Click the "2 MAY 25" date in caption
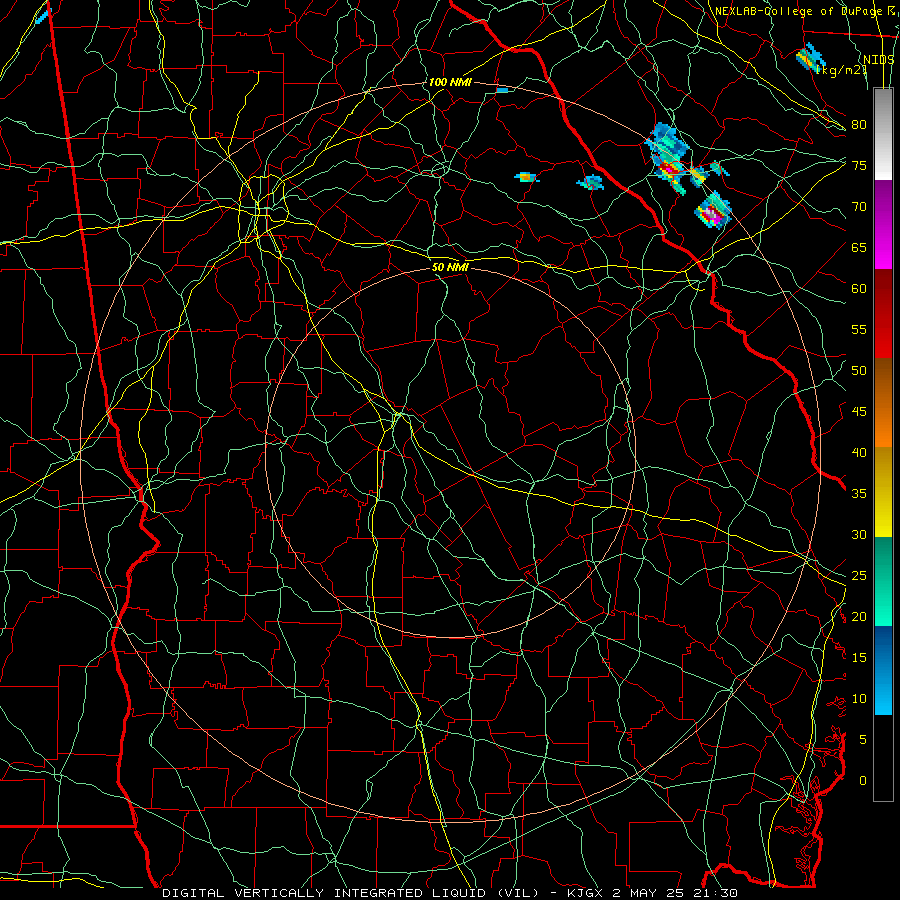The height and width of the screenshot is (900, 900). [649, 893]
